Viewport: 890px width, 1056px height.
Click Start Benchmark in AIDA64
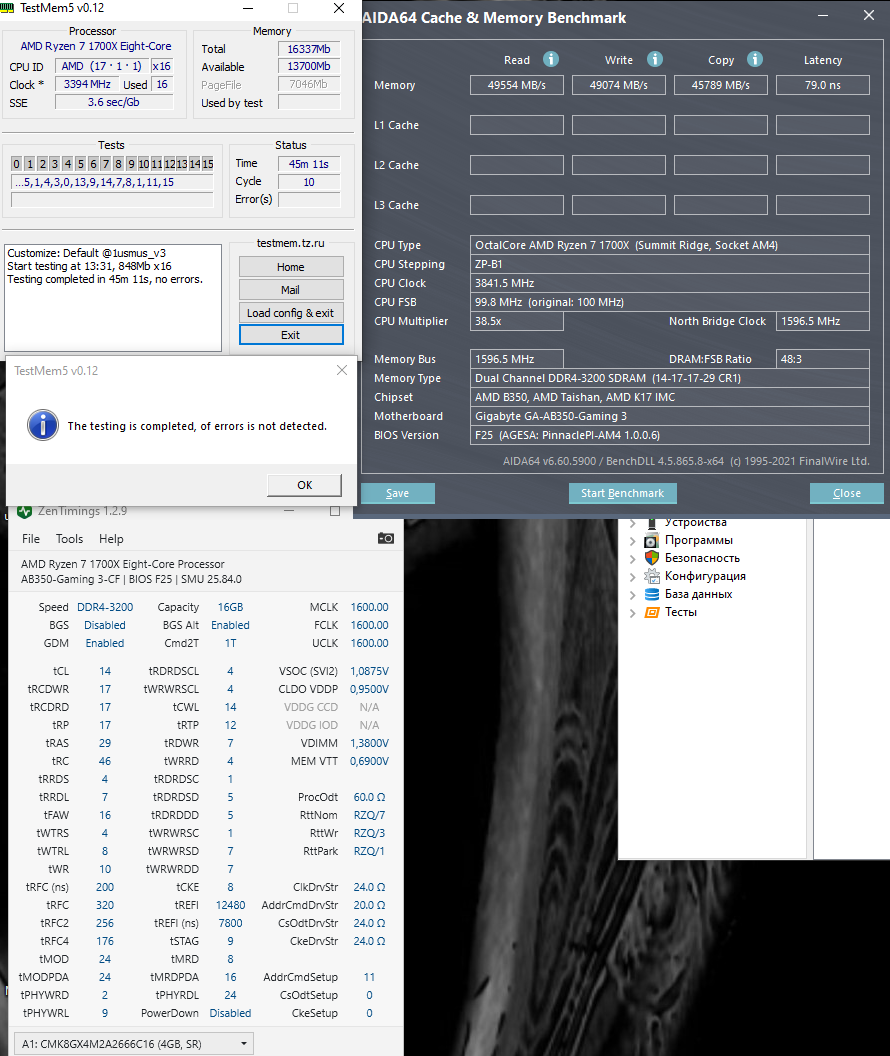[623, 493]
